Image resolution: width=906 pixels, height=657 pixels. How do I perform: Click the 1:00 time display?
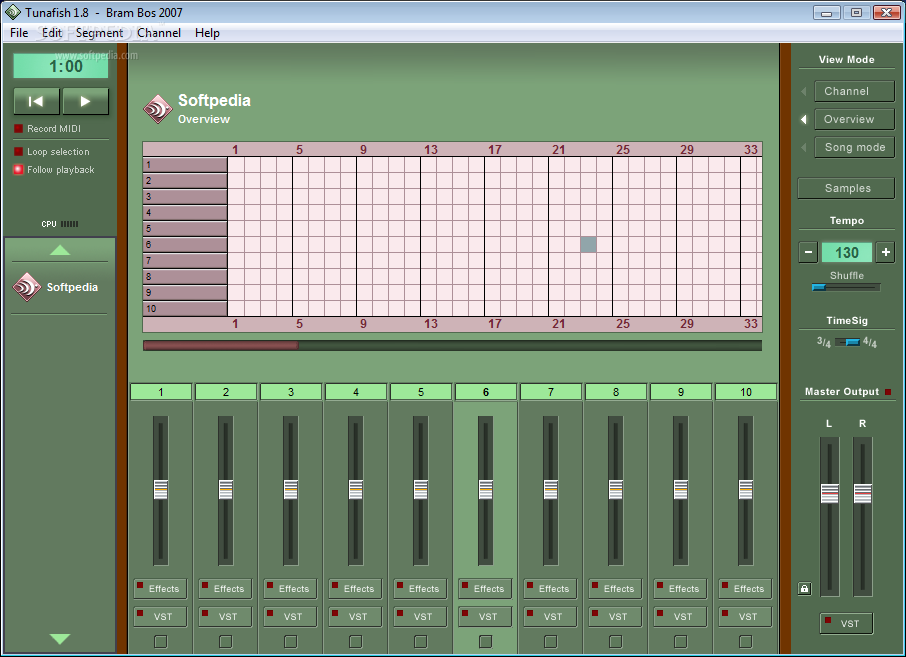tap(61, 66)
